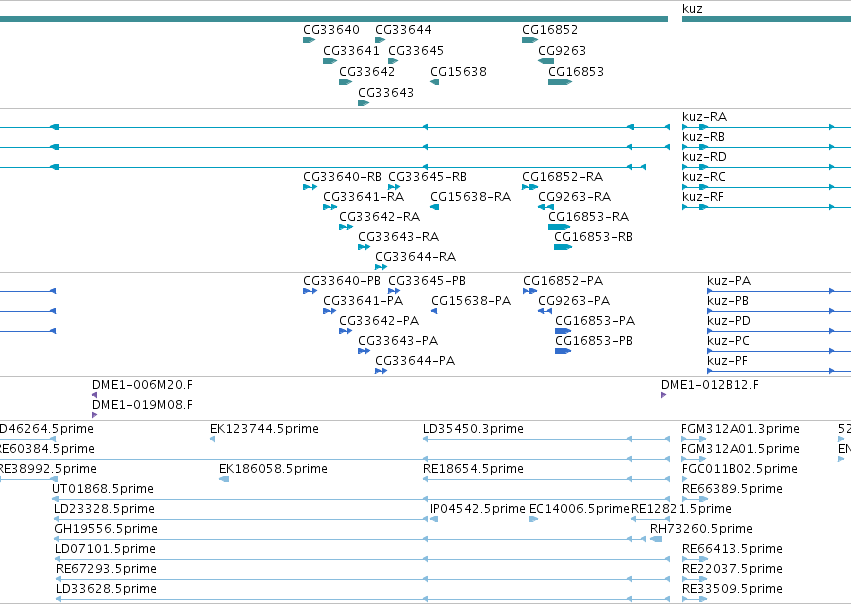The width and height of the screenshot is (851, 604).
Task: Select the CG33642-RA transcript label
Action: [x=379, y=217]
